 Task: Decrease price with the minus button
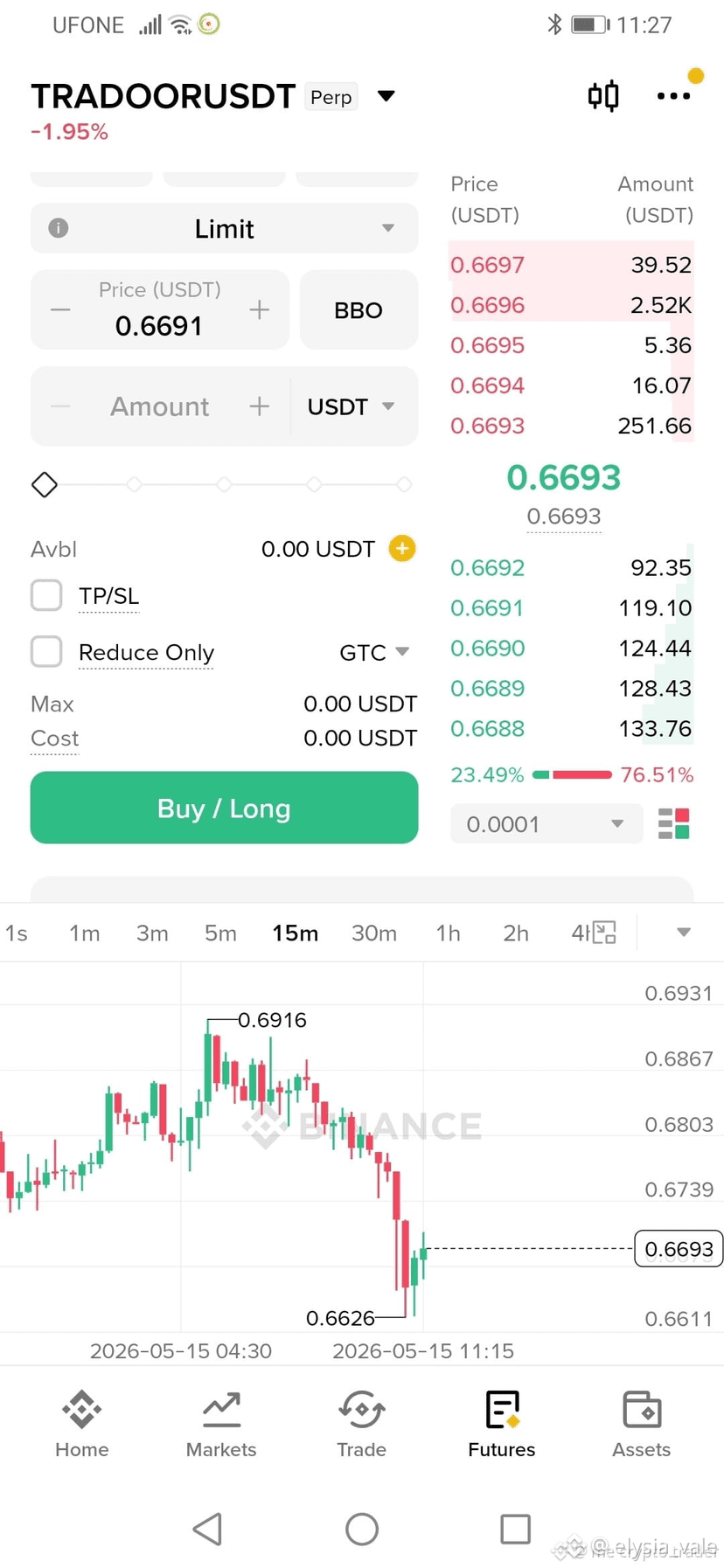click(x=60, y=309)
